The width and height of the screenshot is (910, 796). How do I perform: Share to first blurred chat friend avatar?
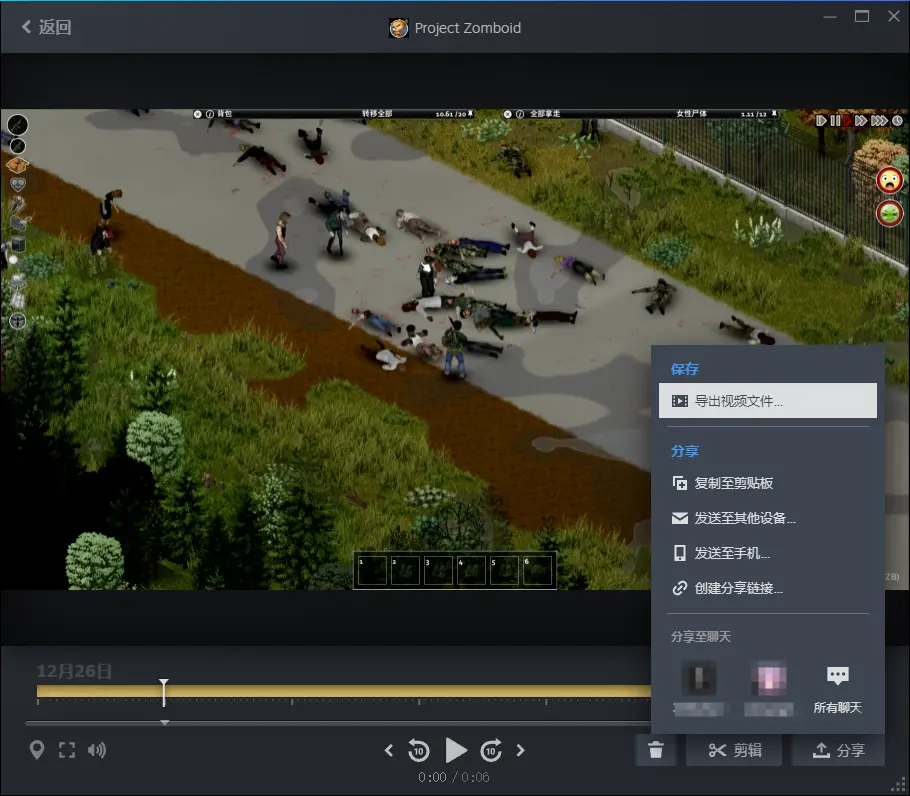click(698, 680)
